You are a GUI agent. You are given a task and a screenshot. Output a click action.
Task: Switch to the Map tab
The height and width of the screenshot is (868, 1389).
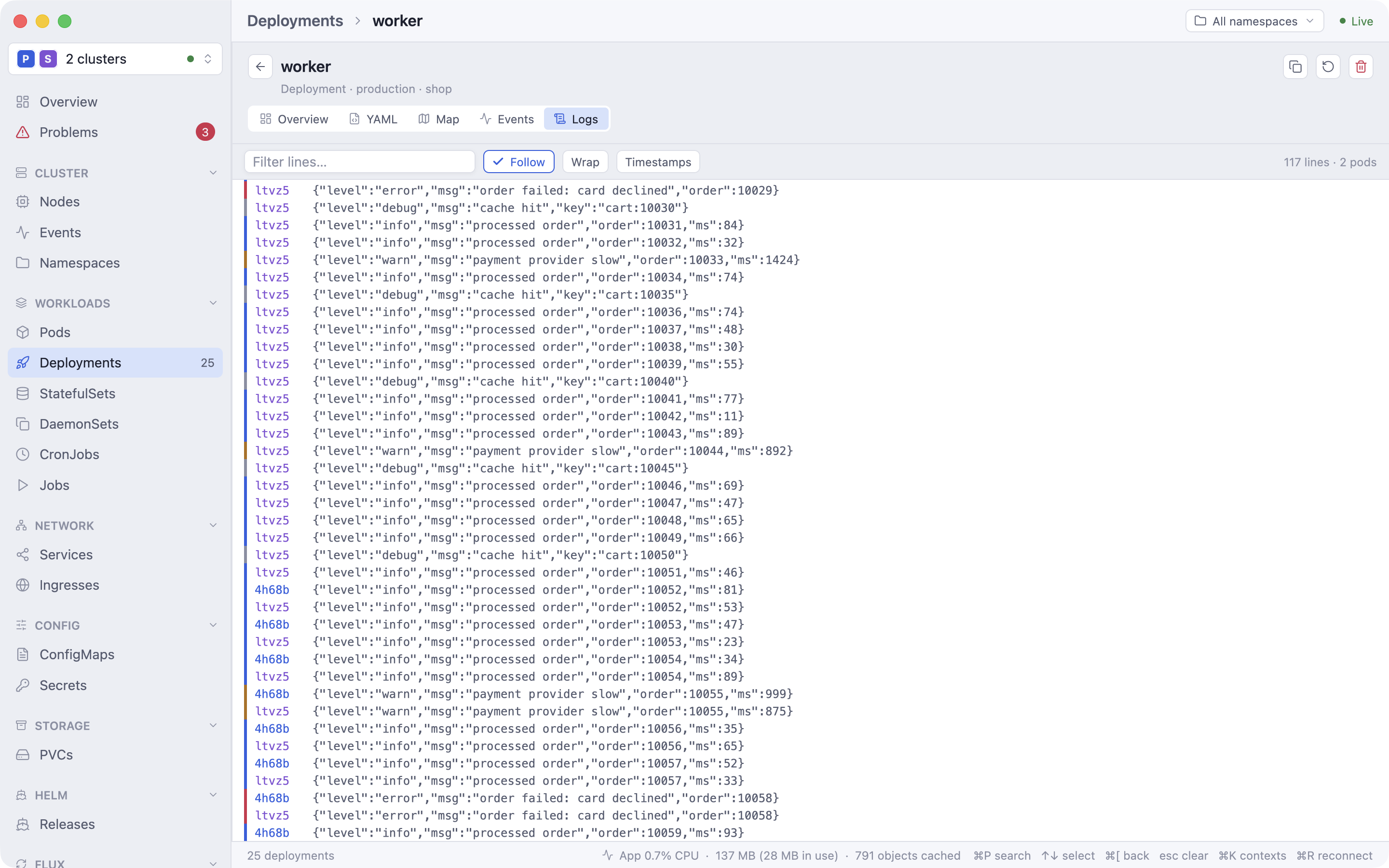tap(438, 119)
